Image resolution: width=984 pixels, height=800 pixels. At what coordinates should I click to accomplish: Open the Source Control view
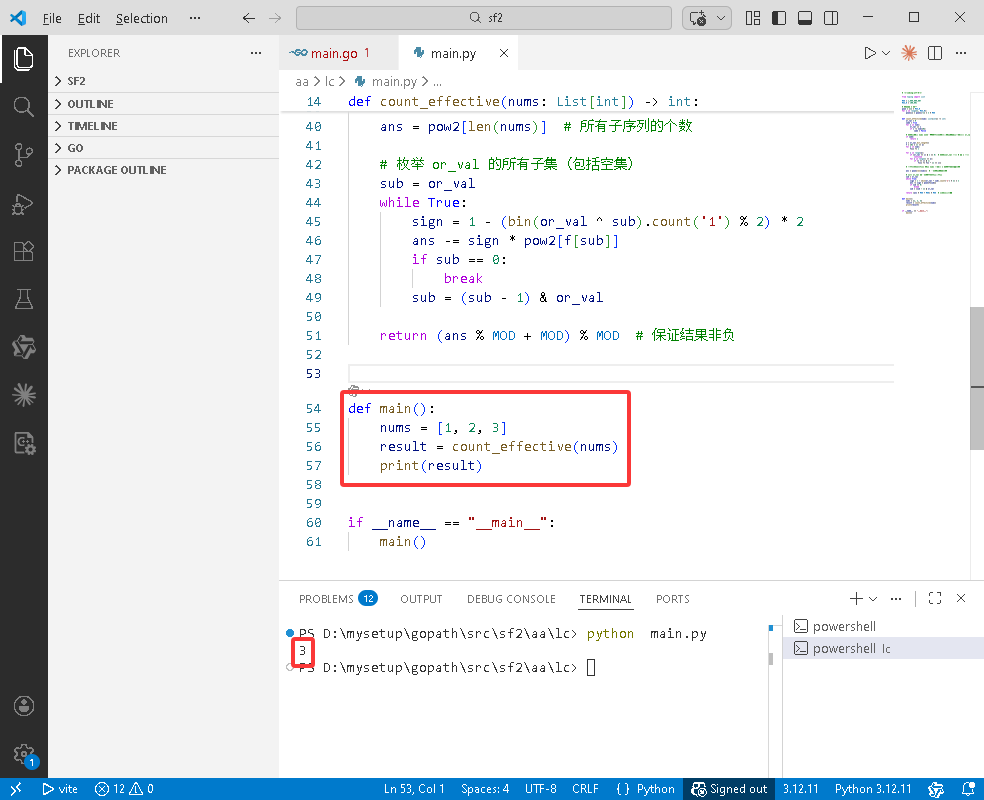click(23, 155)
